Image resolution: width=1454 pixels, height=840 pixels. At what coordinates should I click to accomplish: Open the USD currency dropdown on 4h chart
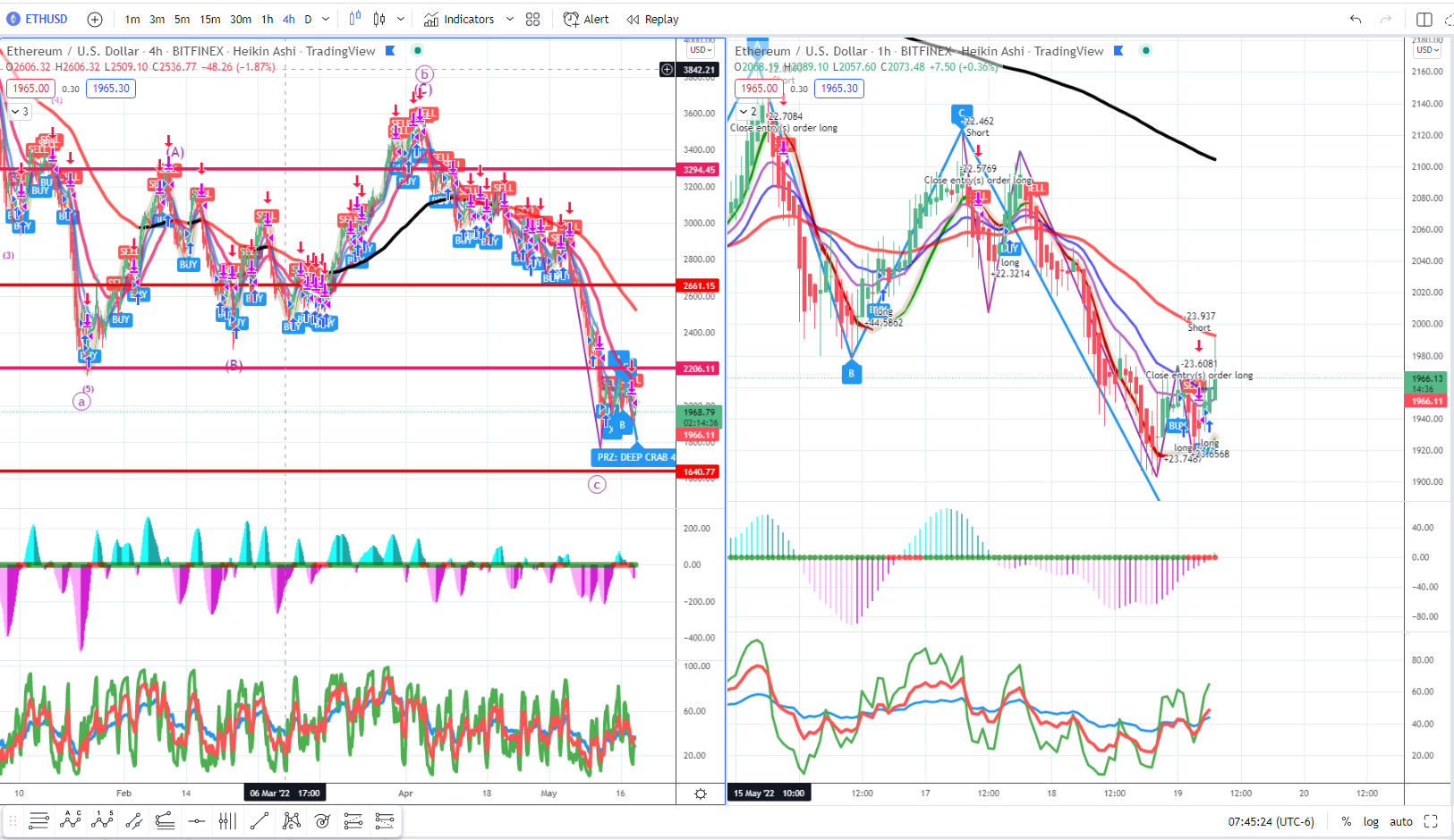pos(700,50)
